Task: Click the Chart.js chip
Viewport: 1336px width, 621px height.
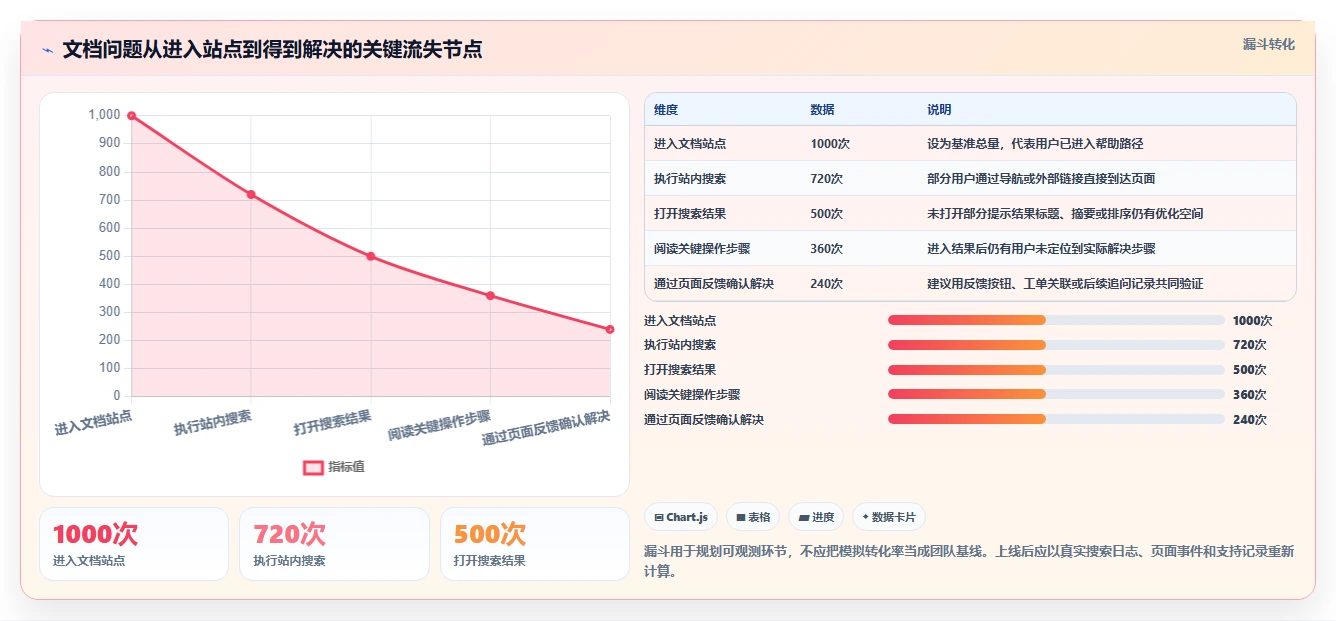Action: pos(681,517)
